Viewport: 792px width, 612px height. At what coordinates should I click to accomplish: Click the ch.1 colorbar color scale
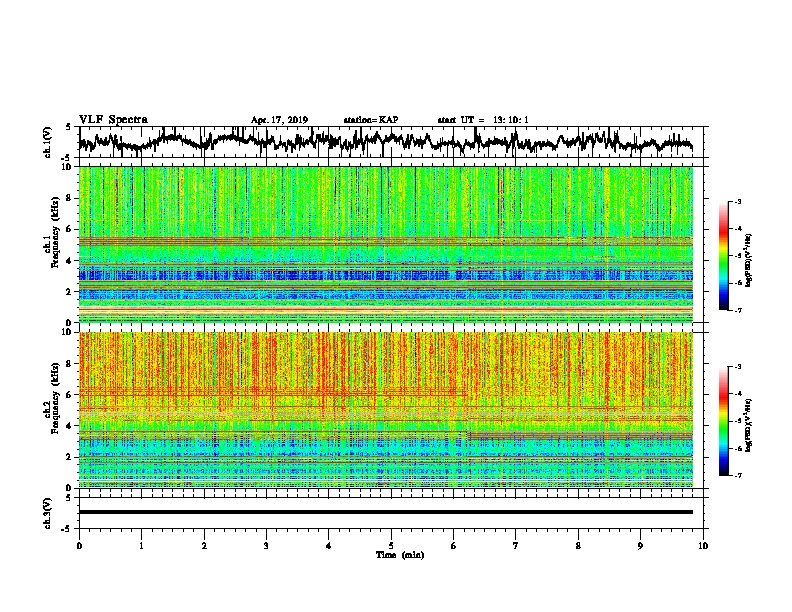723,256
